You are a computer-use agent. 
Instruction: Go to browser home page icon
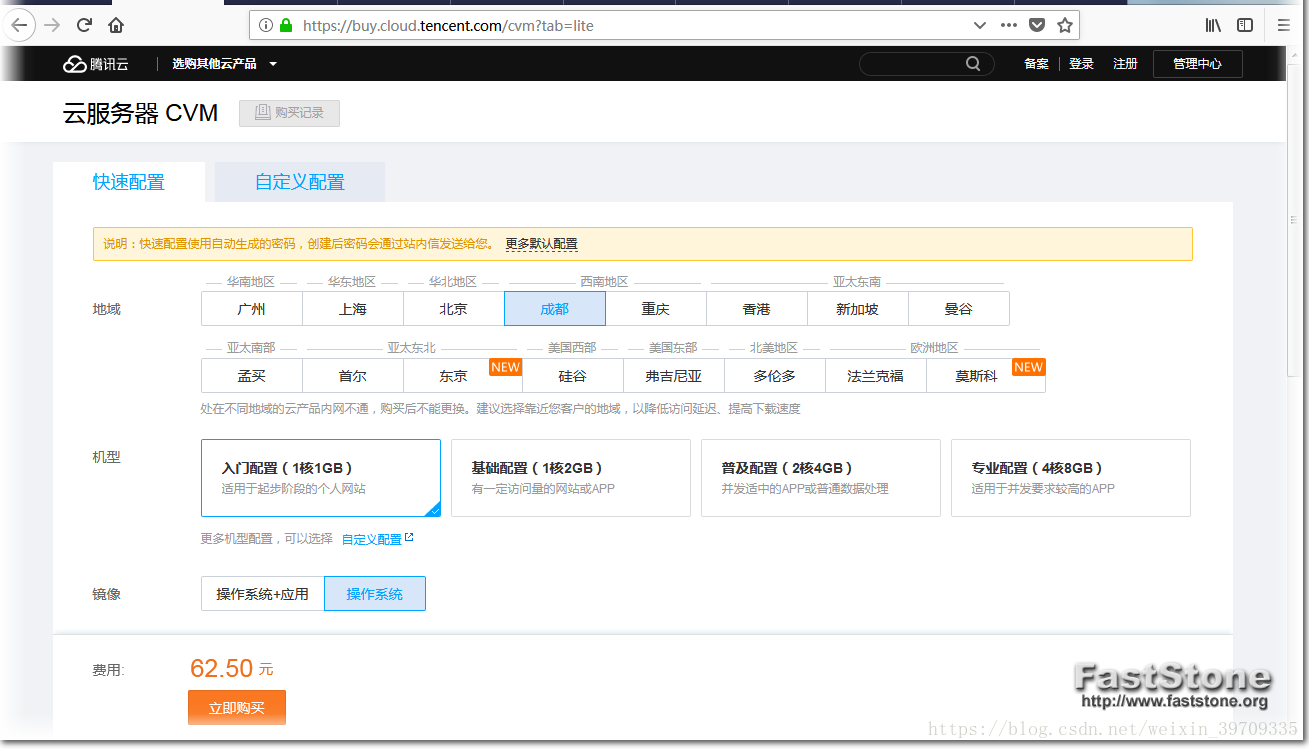(117, 25)
